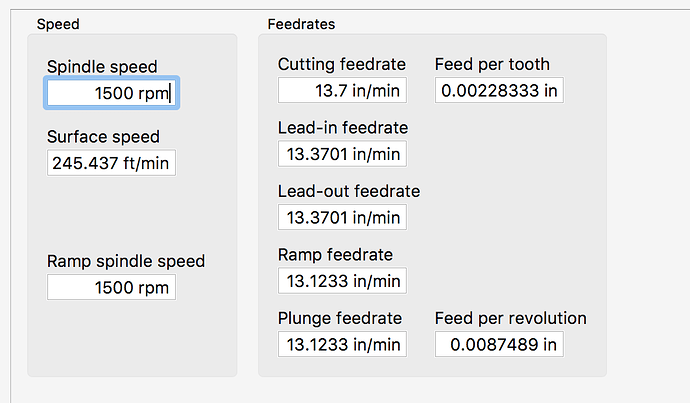Click the Surface speed value field
This screenshot has height=403, width=690.
111,163
